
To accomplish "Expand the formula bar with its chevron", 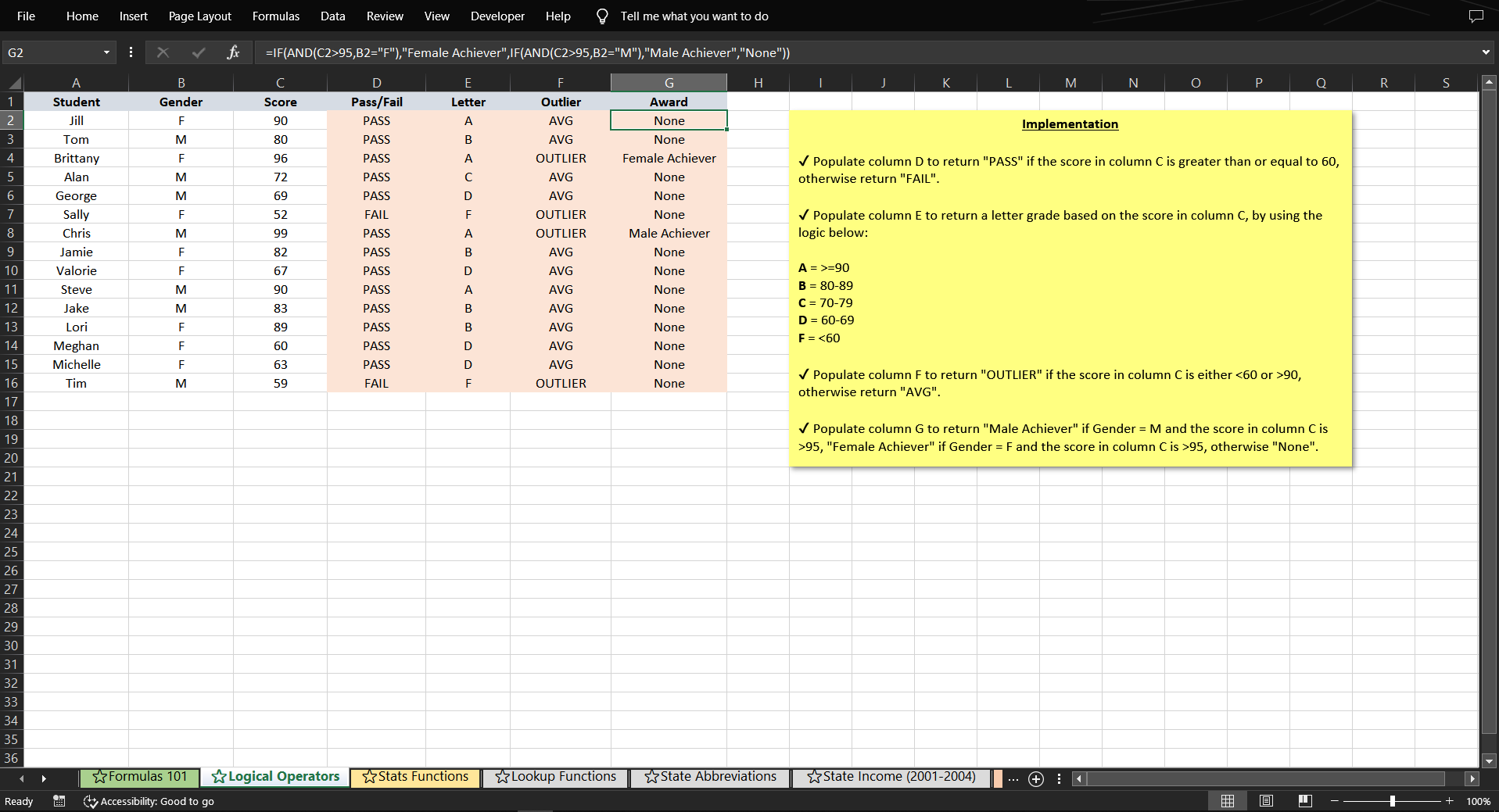I will click(x=1485, y=52).
